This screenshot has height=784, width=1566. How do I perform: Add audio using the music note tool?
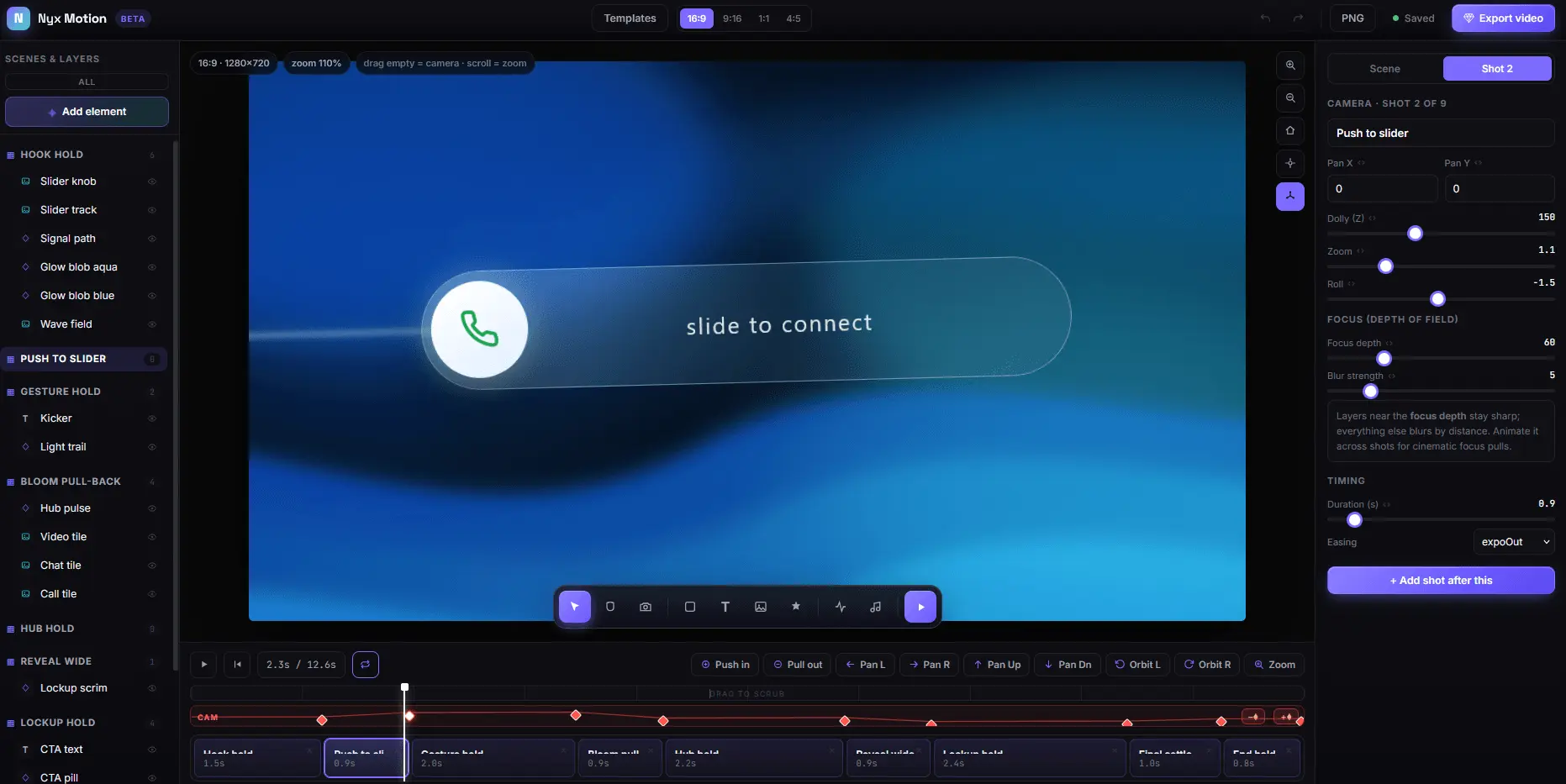tap(876, 607)
